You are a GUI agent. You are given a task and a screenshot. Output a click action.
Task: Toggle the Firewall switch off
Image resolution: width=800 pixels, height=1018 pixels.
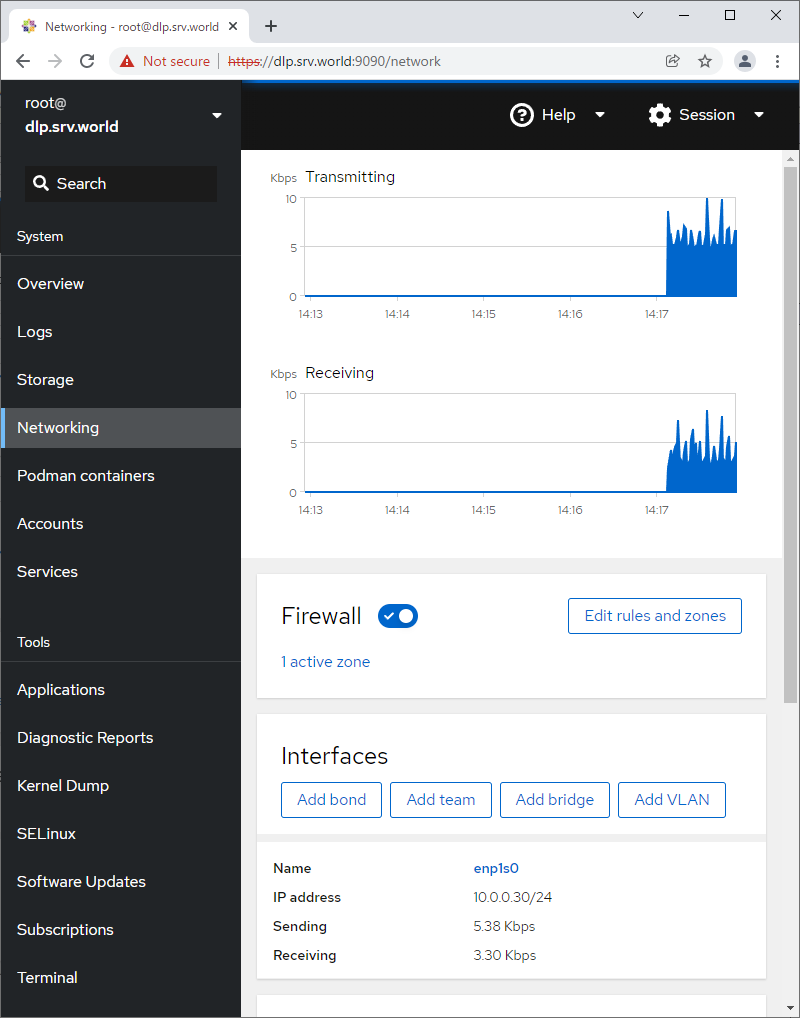(398, 616)
